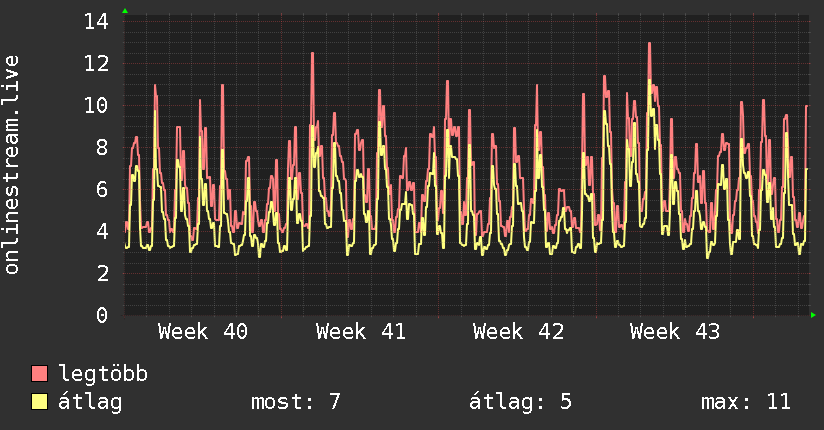The image size is (824, 430).
Task: Click the y-axis value 0
Action: (x=102, y=315)
